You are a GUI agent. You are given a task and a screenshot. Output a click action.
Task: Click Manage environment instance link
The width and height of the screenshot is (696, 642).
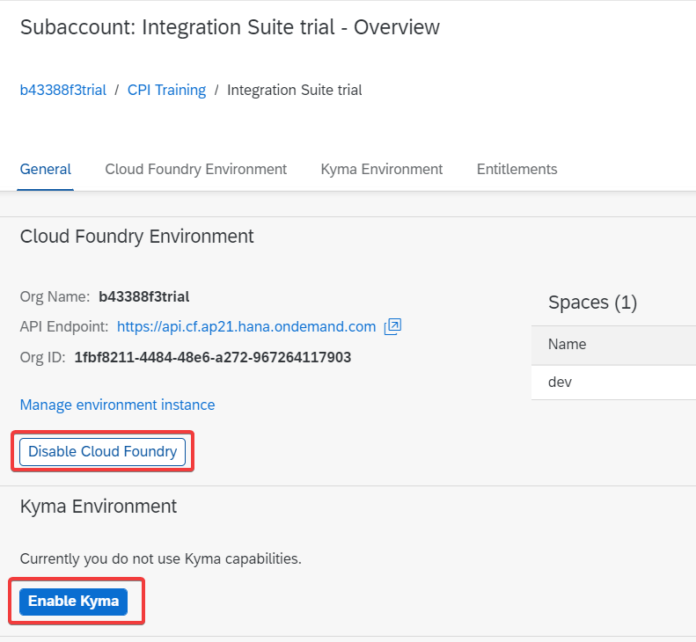tap(117, 405)
